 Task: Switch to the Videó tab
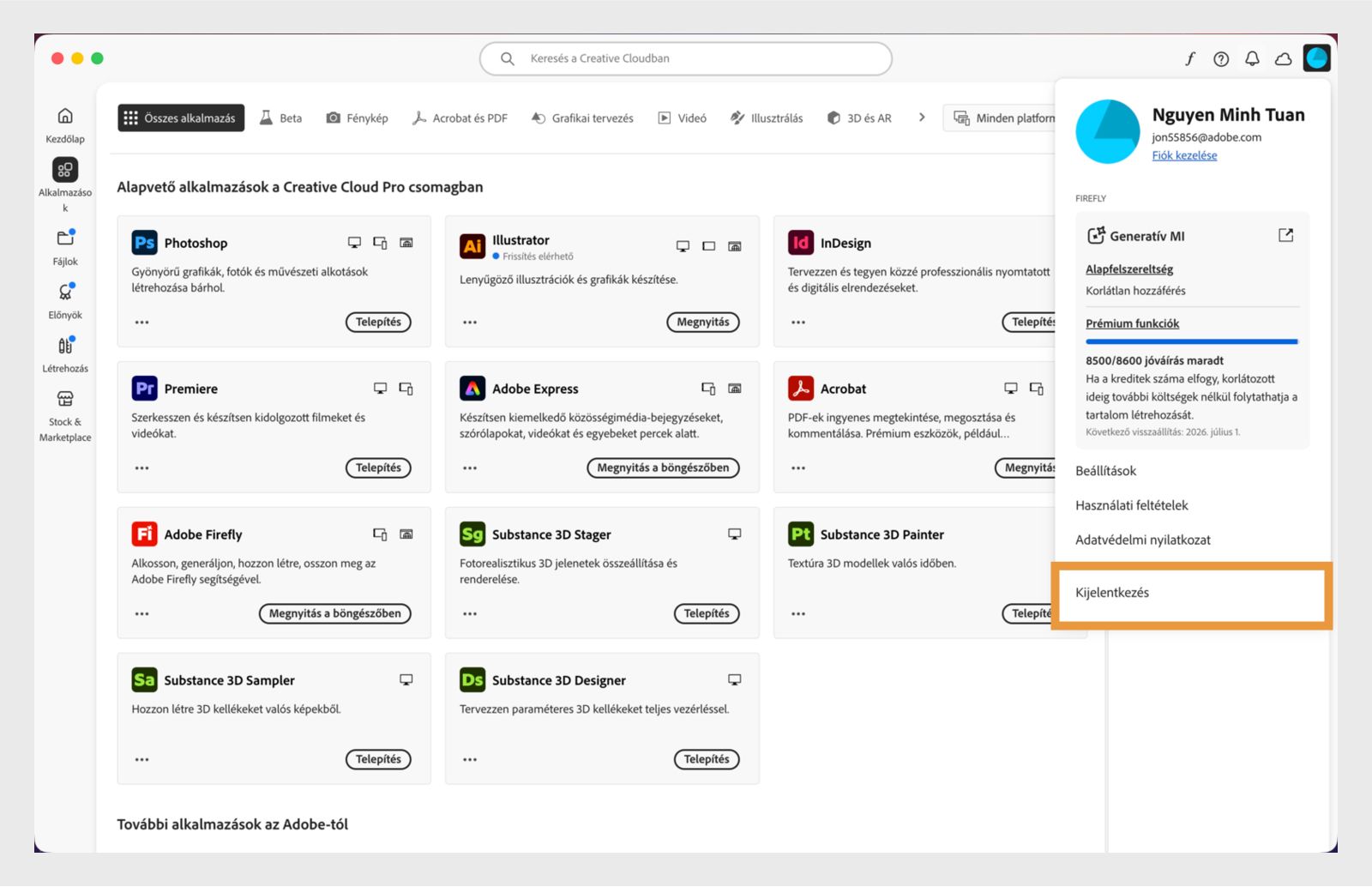(683, 118)
